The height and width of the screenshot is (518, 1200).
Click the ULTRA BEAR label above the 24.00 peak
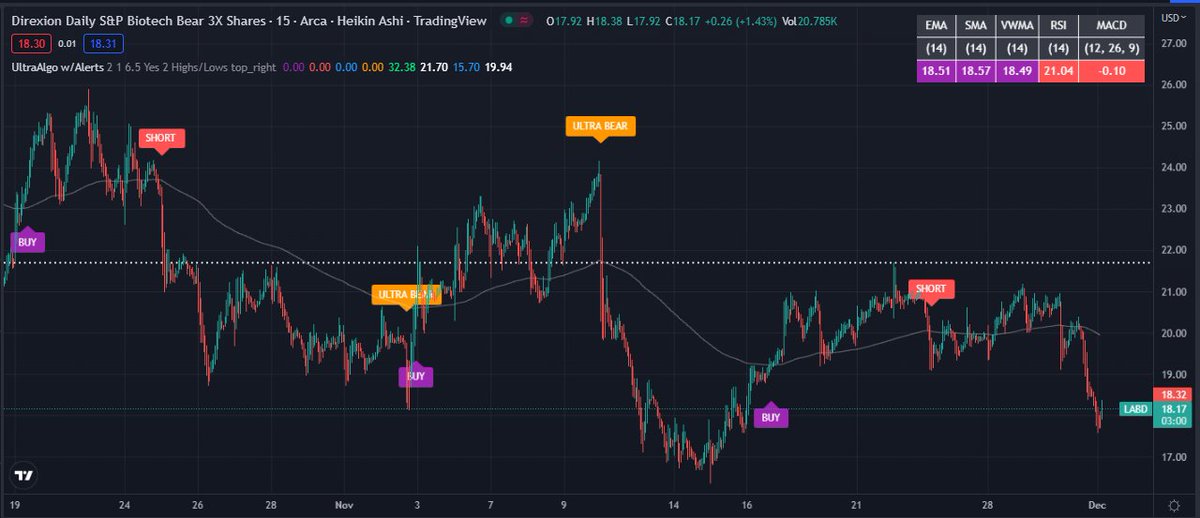[600, 126]
